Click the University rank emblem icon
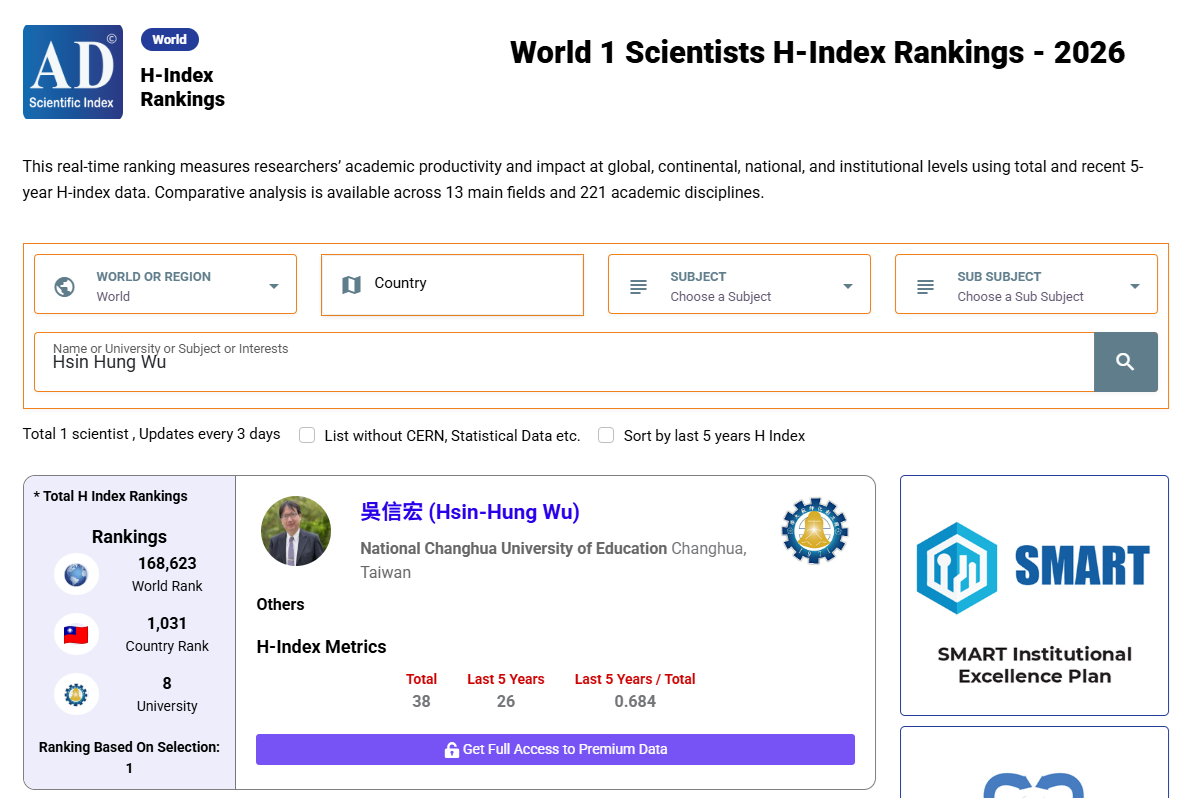Viewport: 1181px width, 798px height. point(76,694)
